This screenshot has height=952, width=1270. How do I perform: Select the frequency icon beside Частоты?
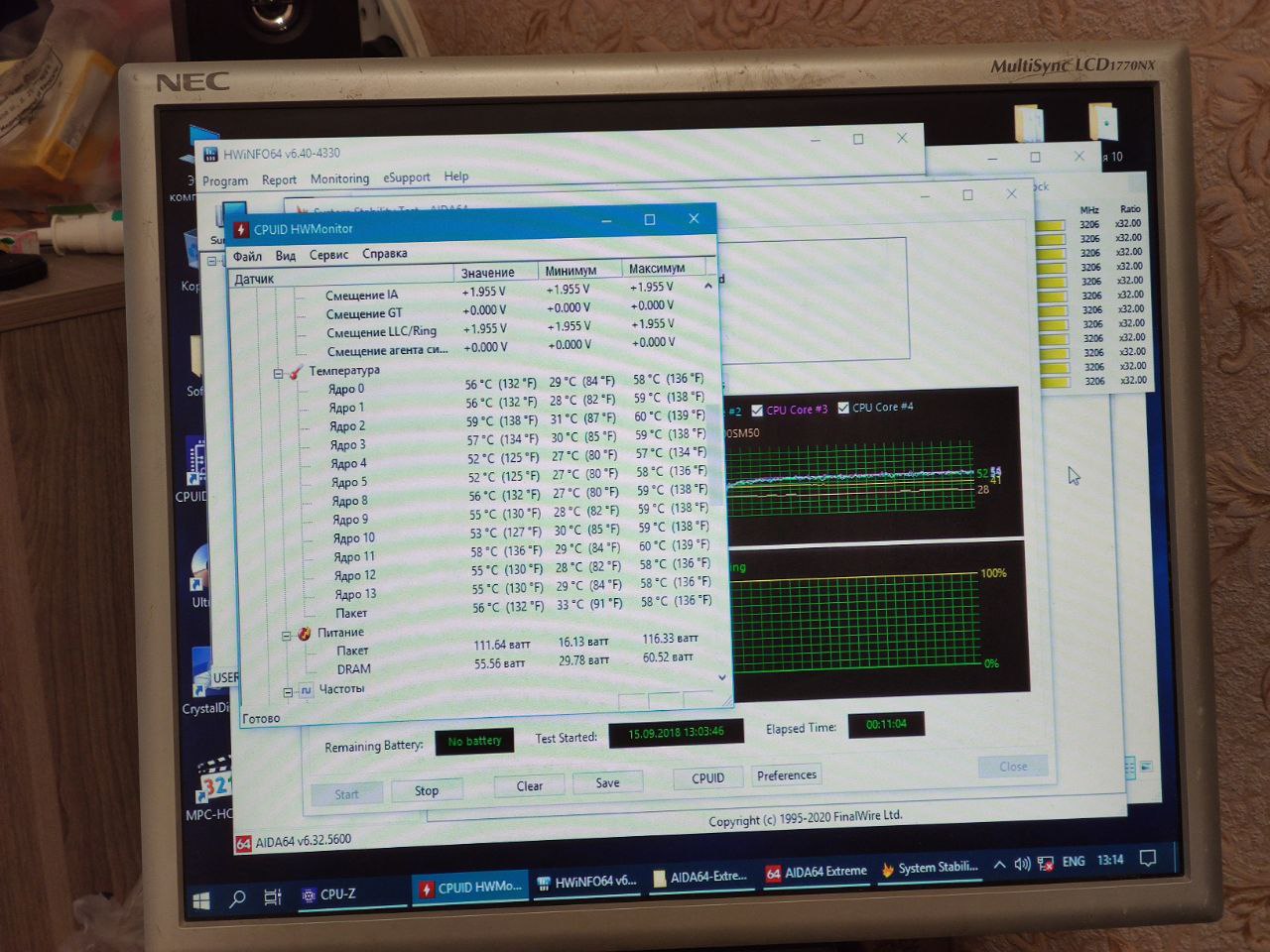click(x=306, y=690)
